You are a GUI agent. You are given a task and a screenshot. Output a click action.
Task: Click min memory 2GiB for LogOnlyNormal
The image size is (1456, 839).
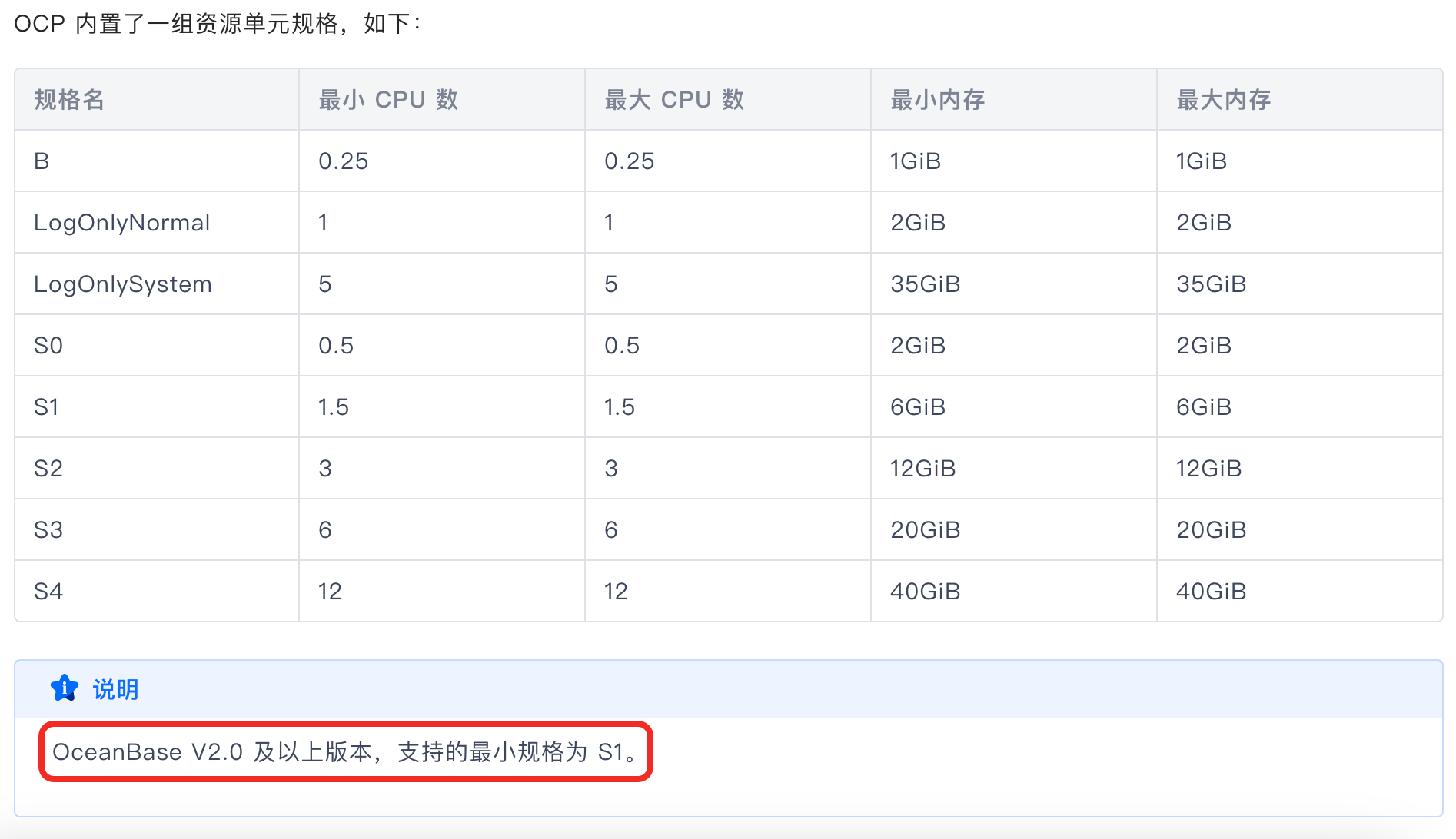[x=918, y=223]
